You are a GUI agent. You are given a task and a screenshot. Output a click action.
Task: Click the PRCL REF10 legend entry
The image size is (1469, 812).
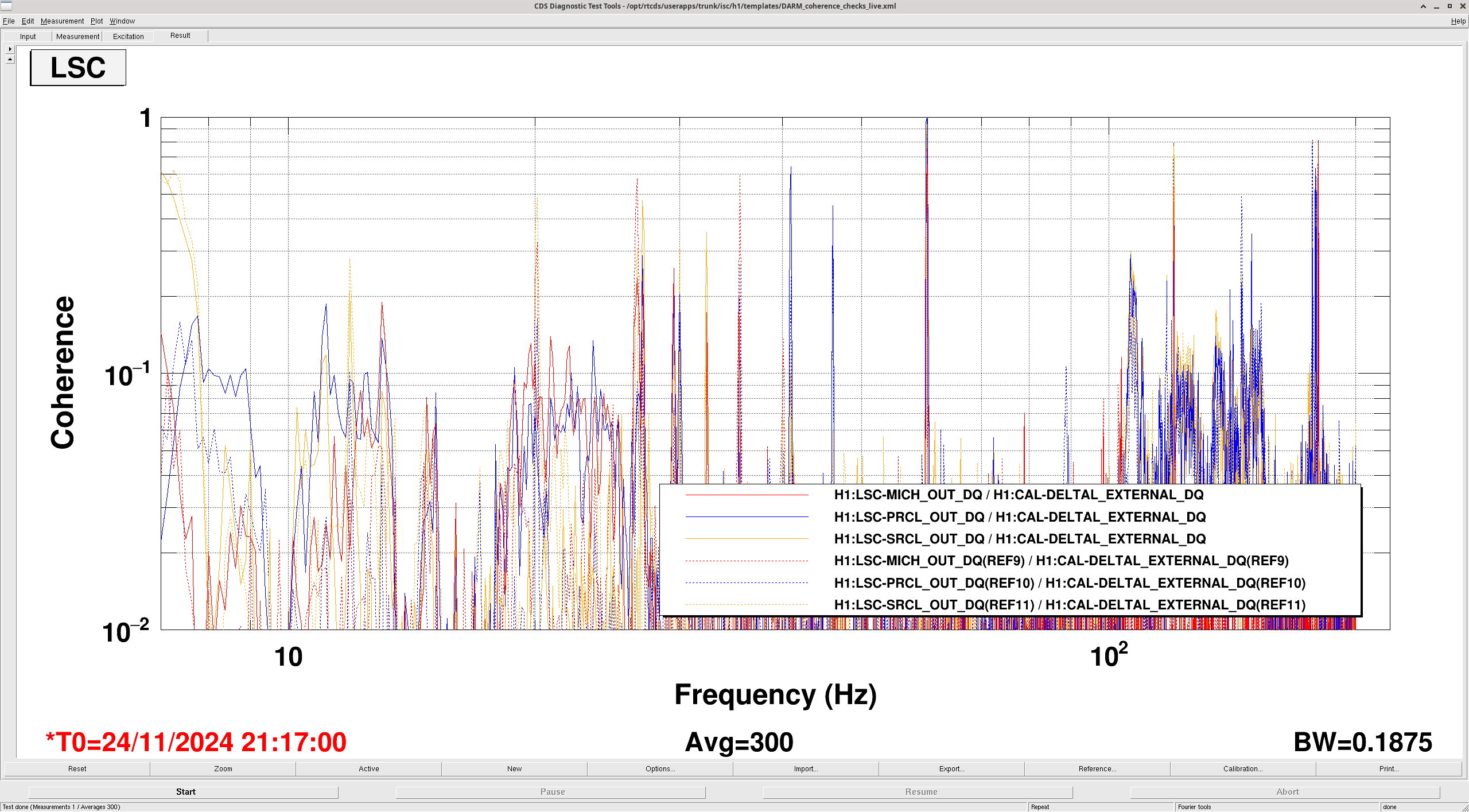coord(1070,583)
